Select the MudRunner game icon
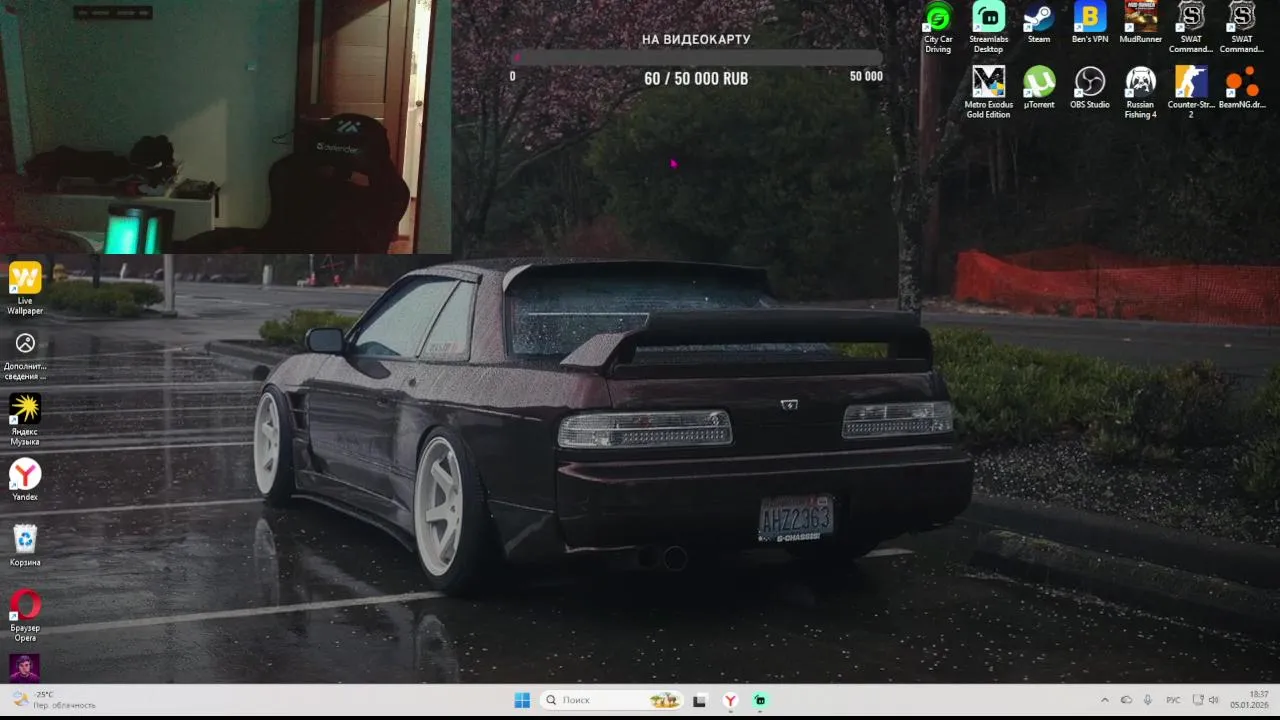Screen dimensions: 1280x720 [x=1141, y=24]
